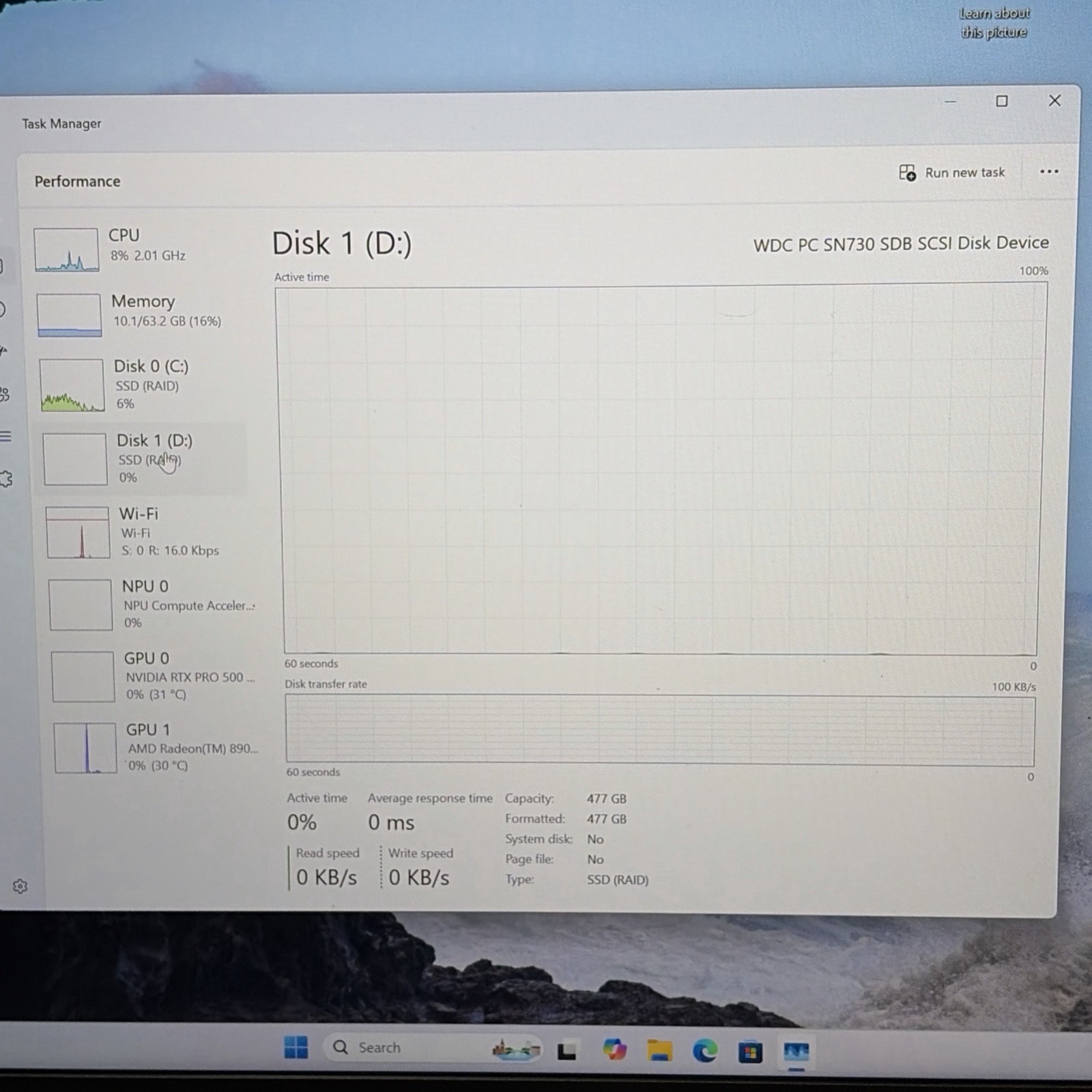Click the WDC PC SN730 device name
Image resolution: width=1092 pixels, height=1092 pixels.
[x=901, y=244]
